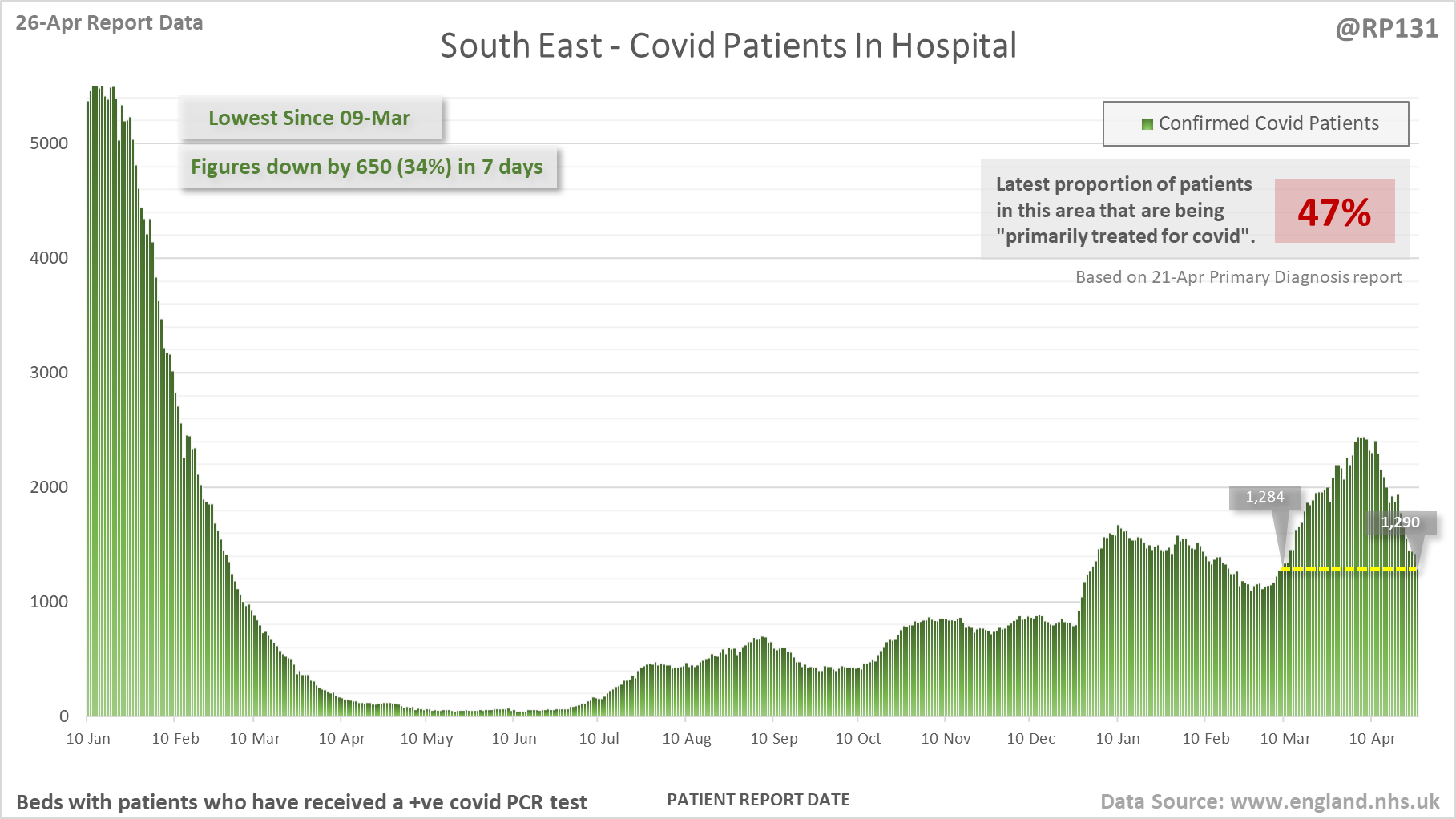Click the 5000 y-axis value label
The image size is (1456, 819).
tap(49, 143)
